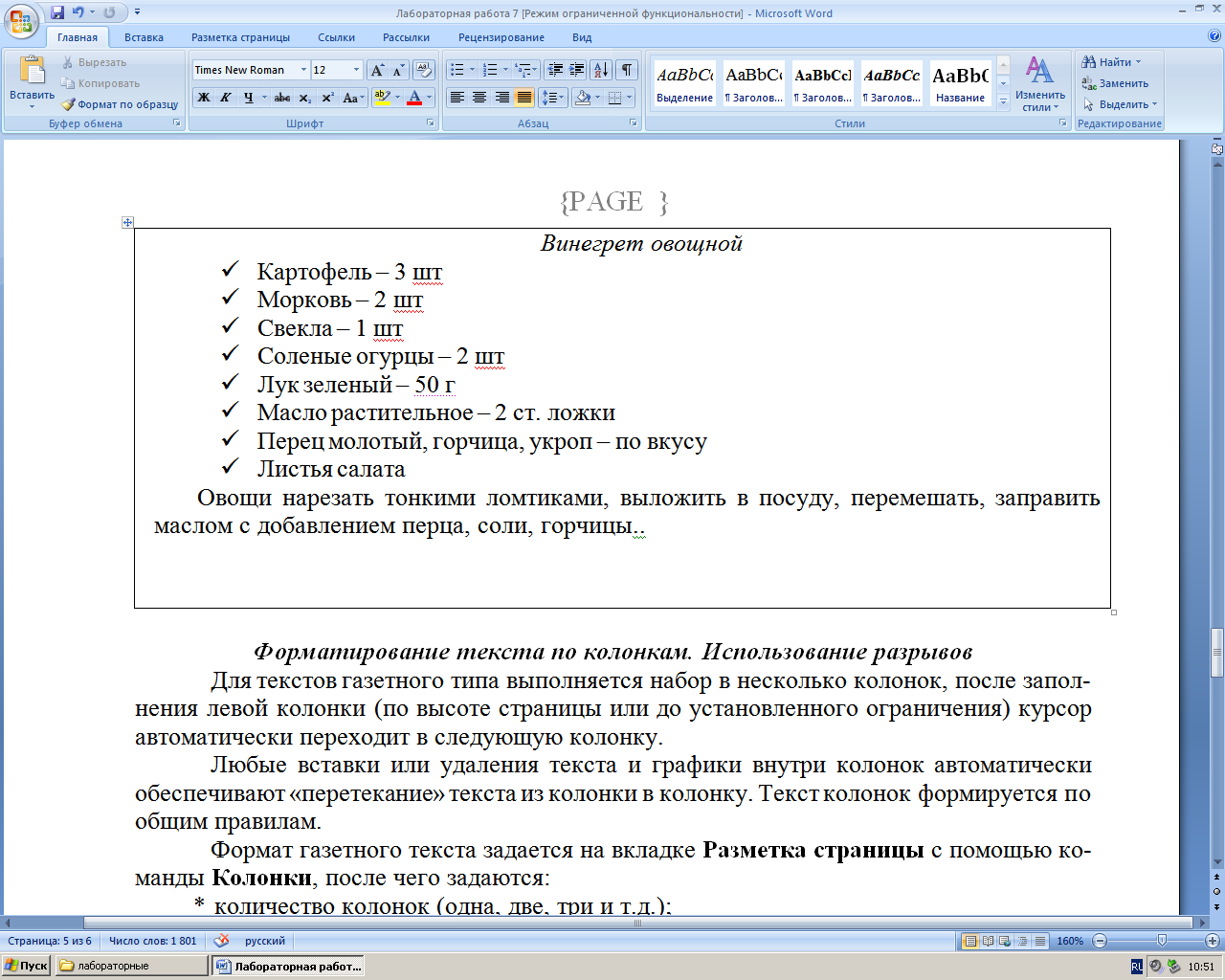Viewport: 1225px width, 980px height.
Task: Save the document from the quick toolbar
Action: tap(58, 12)
